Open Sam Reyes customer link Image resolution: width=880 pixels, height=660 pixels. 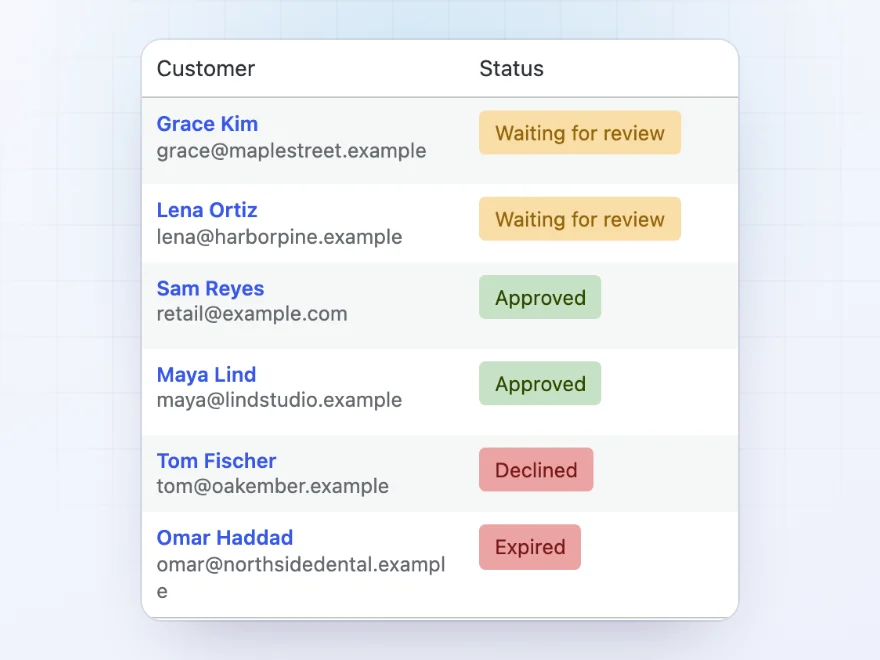210,288
